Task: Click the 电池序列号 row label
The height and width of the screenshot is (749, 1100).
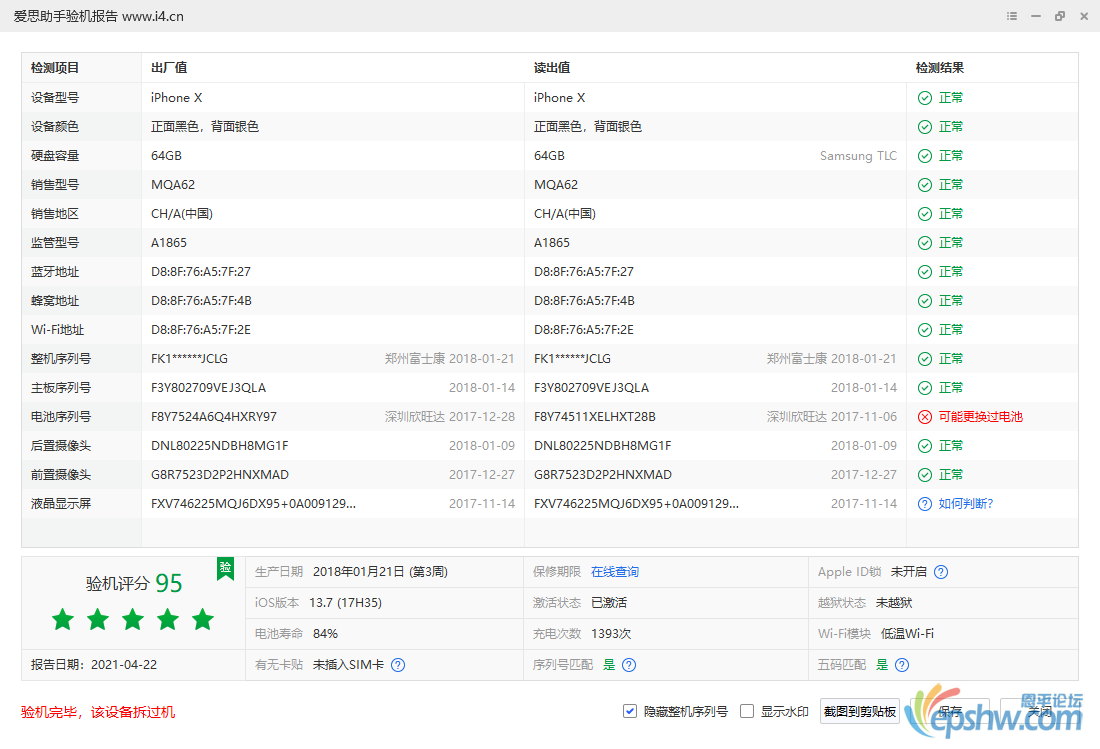Action: pos(61,417)
